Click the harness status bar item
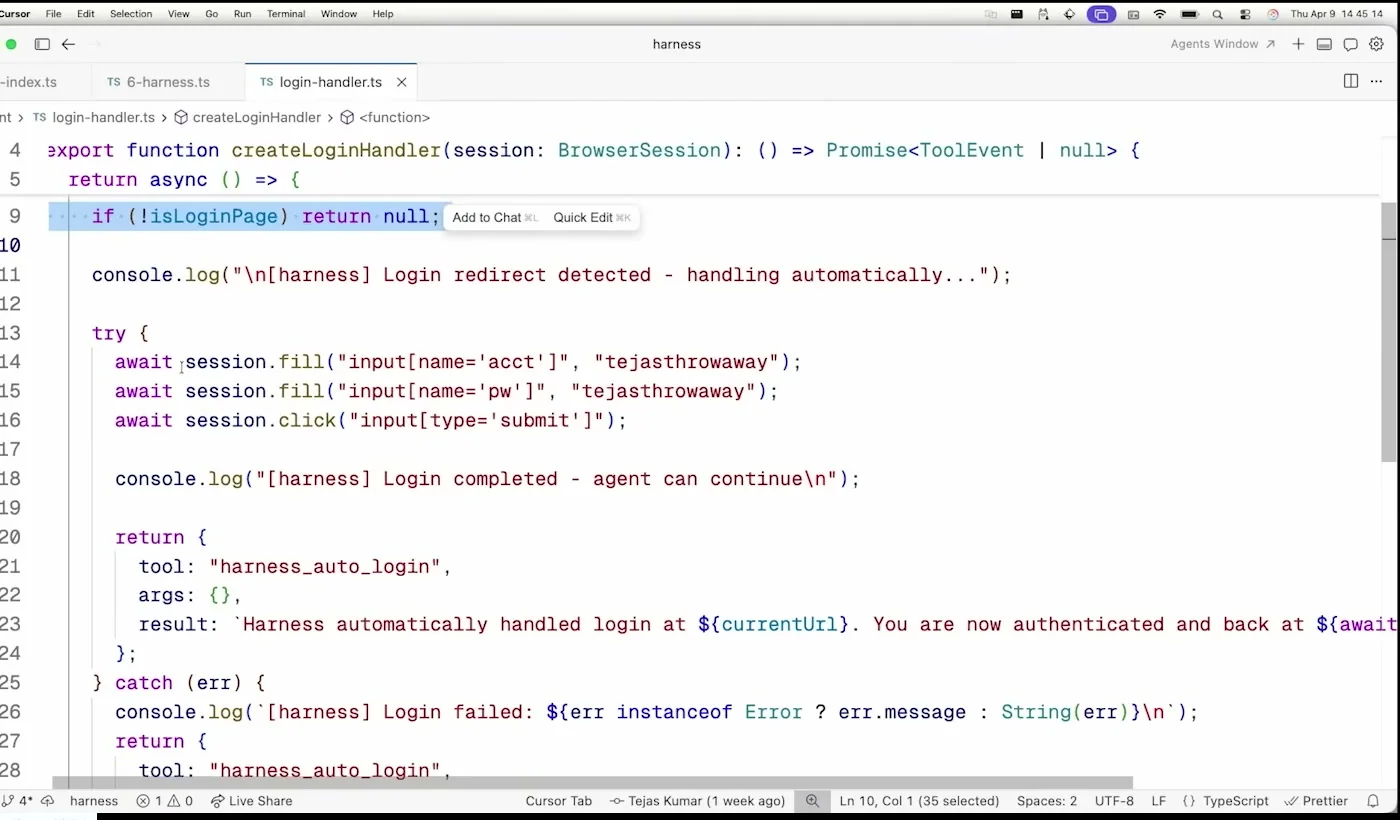This screenshot has height=820, width=1400. click(x=94, y=801)
